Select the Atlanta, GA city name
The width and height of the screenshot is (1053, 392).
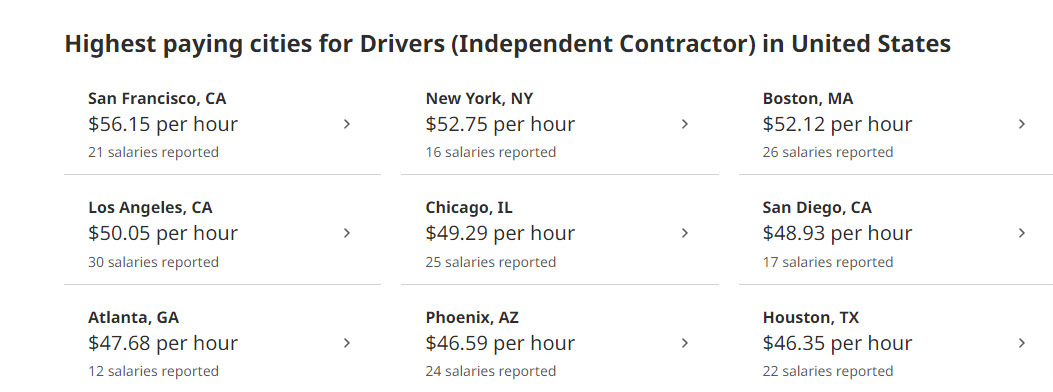click(x=134, y=317)
